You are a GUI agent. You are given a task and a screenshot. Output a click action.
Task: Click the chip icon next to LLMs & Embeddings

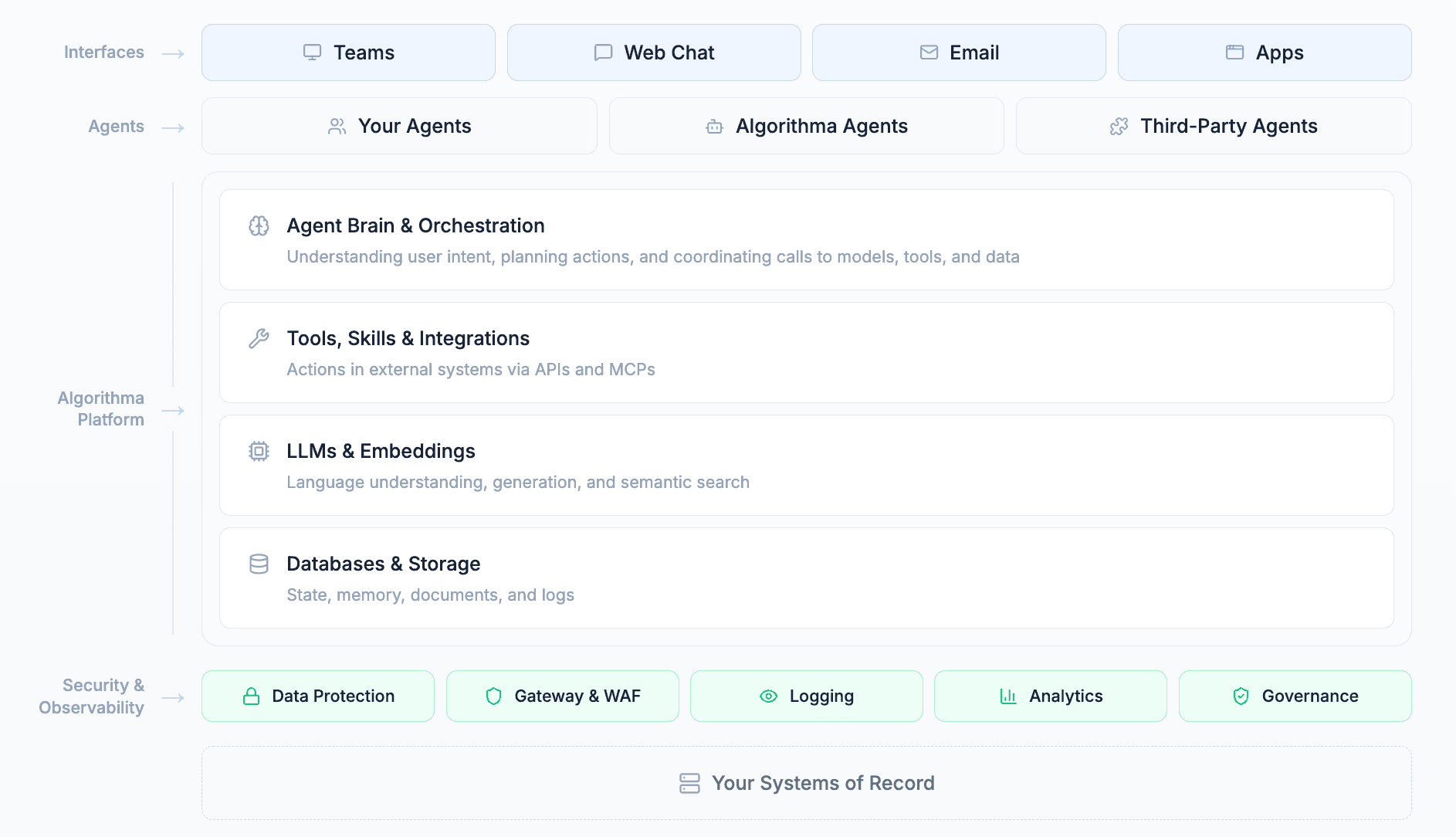pyautogui.click(x=259, y=451)
